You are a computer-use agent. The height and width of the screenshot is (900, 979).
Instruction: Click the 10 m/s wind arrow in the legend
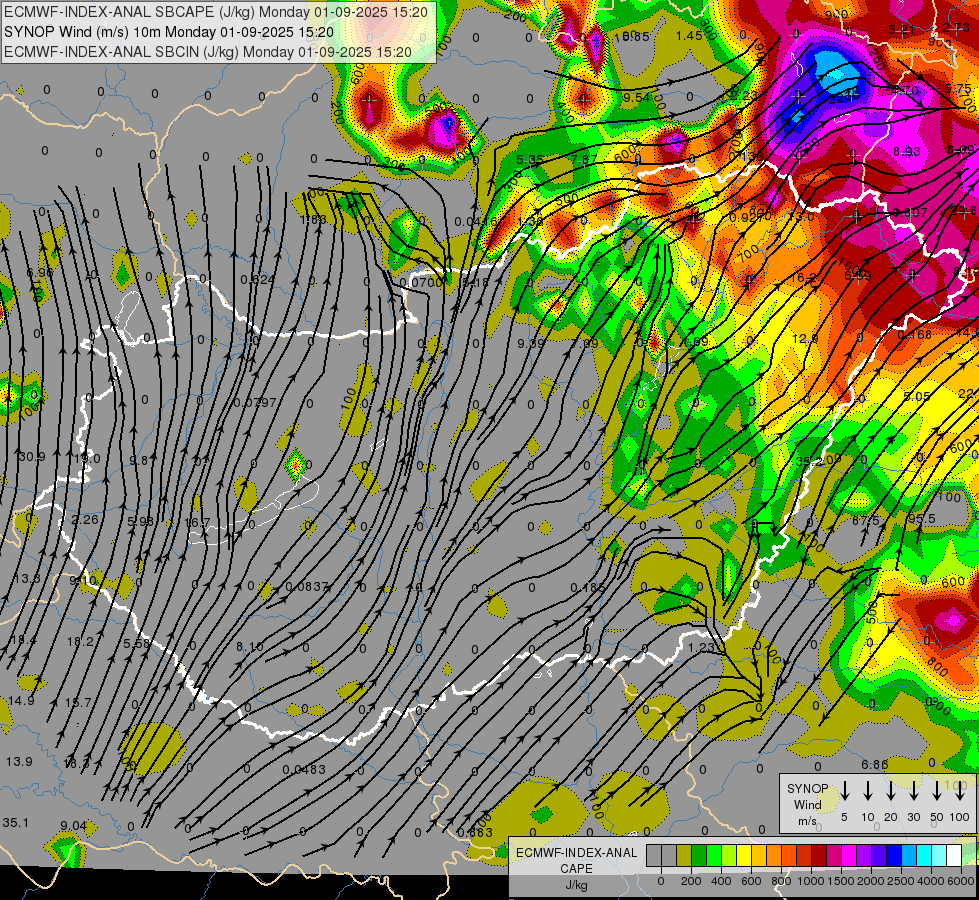868,791
